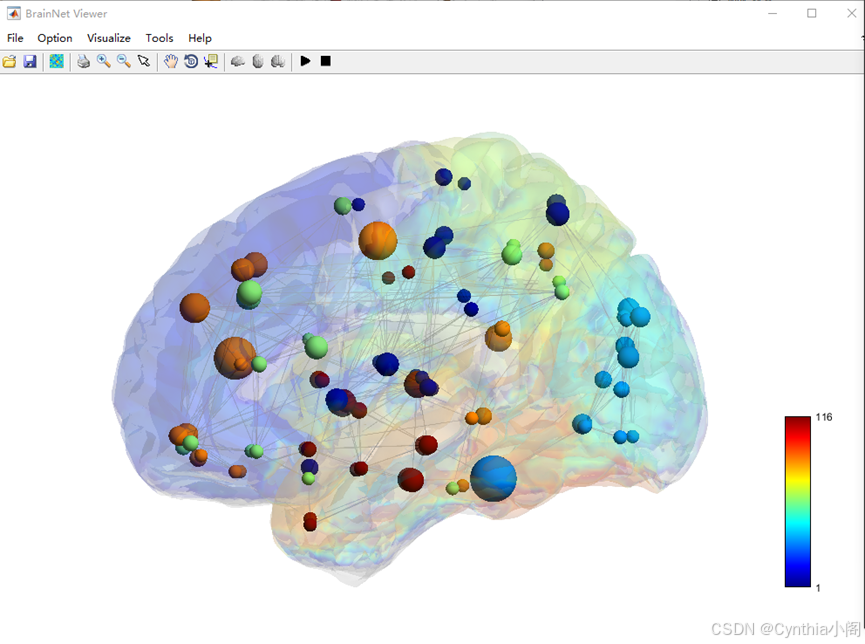Open the Option menu
Image resolution: width=865 pixels, height=644 pixels.
(x=55, y=38)
